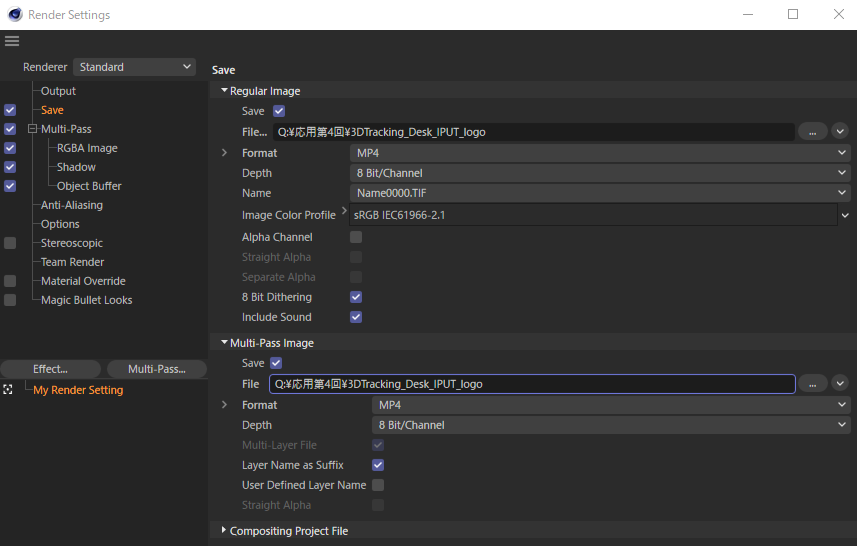Click the Multi-Pass... button

(x=156, y=369)
